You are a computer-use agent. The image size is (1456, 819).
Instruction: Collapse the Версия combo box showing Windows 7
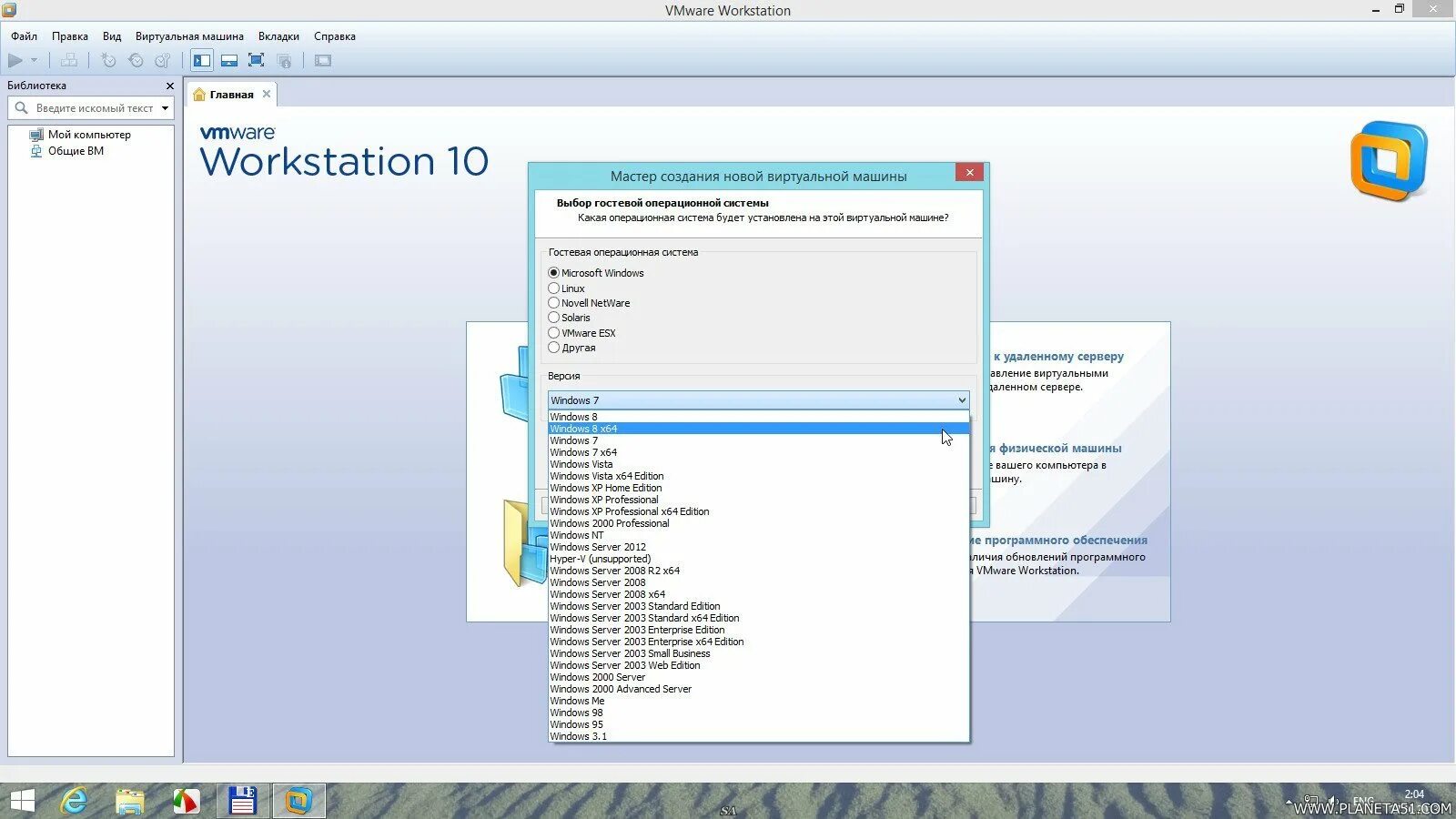(x=758, y=400)
